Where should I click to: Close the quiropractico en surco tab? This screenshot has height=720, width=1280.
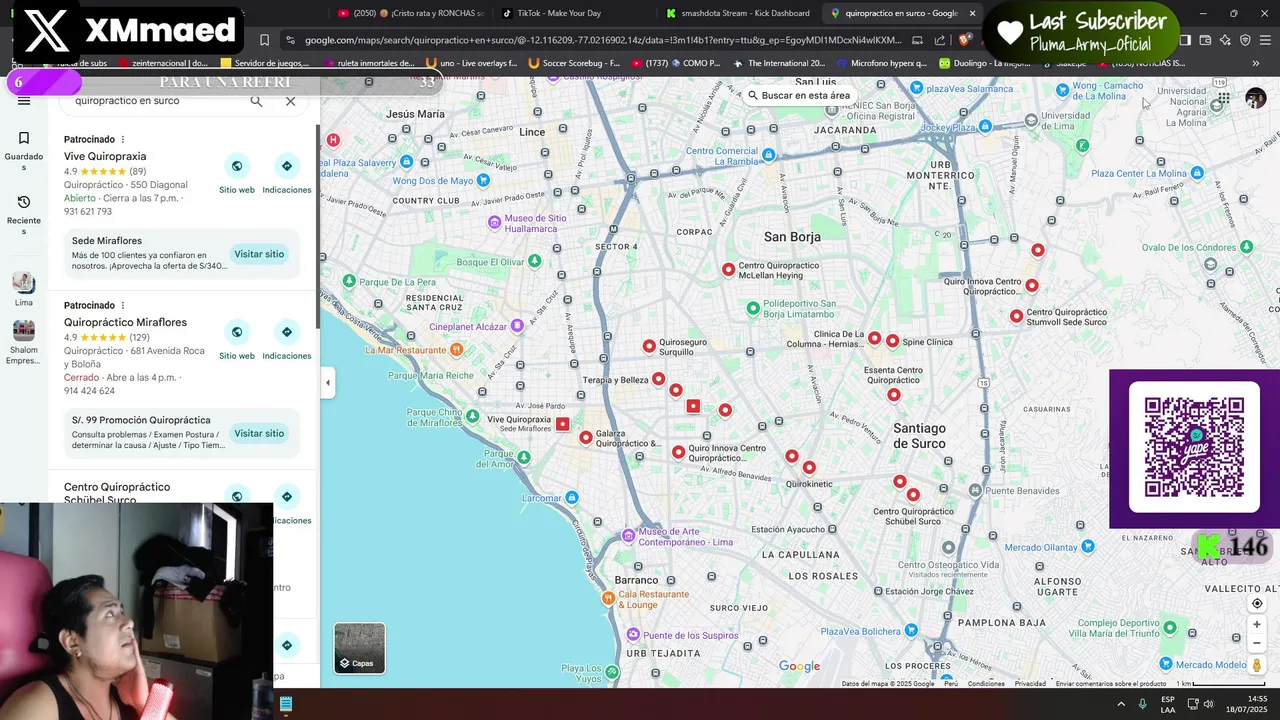point(972,13)
